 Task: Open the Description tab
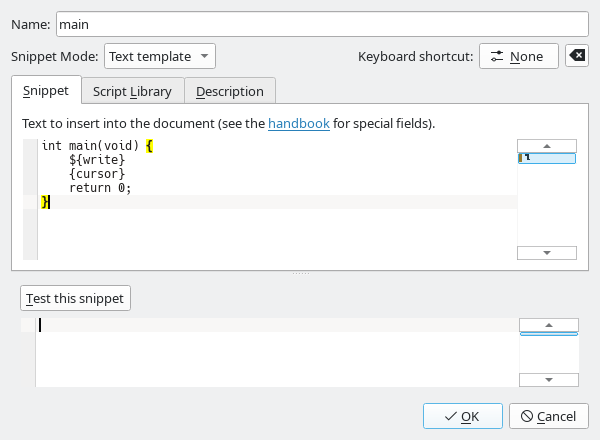point(229,91)
